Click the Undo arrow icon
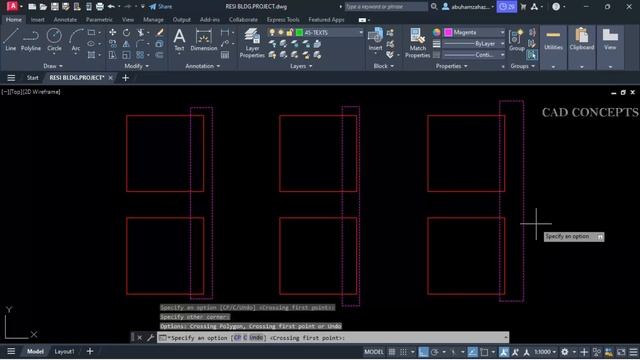 tap(111, 7)
